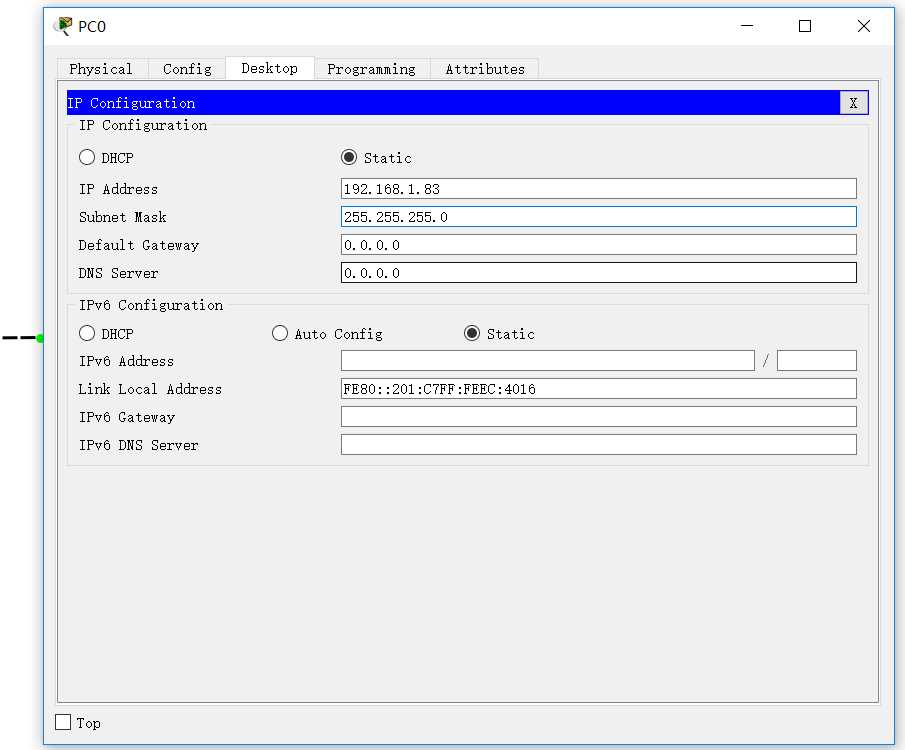Open the Config tab
This screenshot has height=750, width=905.
pos(187,69)
